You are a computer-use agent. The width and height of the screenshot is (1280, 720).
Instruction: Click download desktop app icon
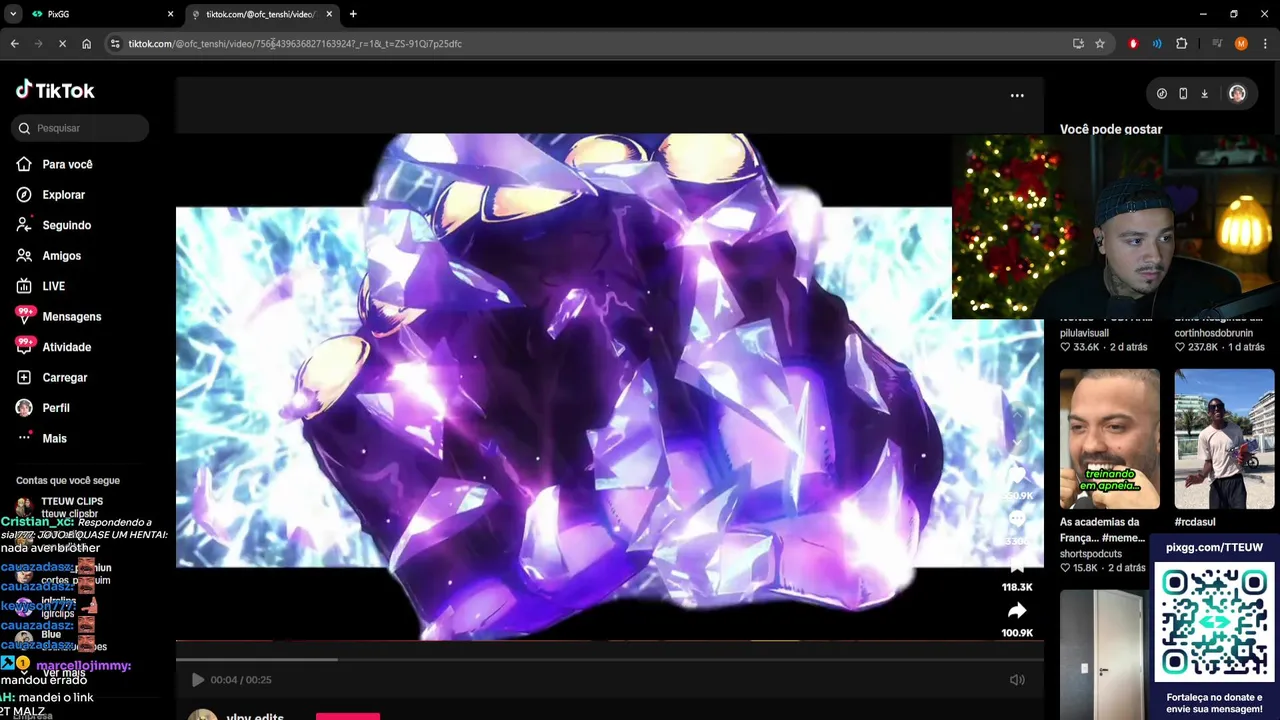pos(1204,93)
